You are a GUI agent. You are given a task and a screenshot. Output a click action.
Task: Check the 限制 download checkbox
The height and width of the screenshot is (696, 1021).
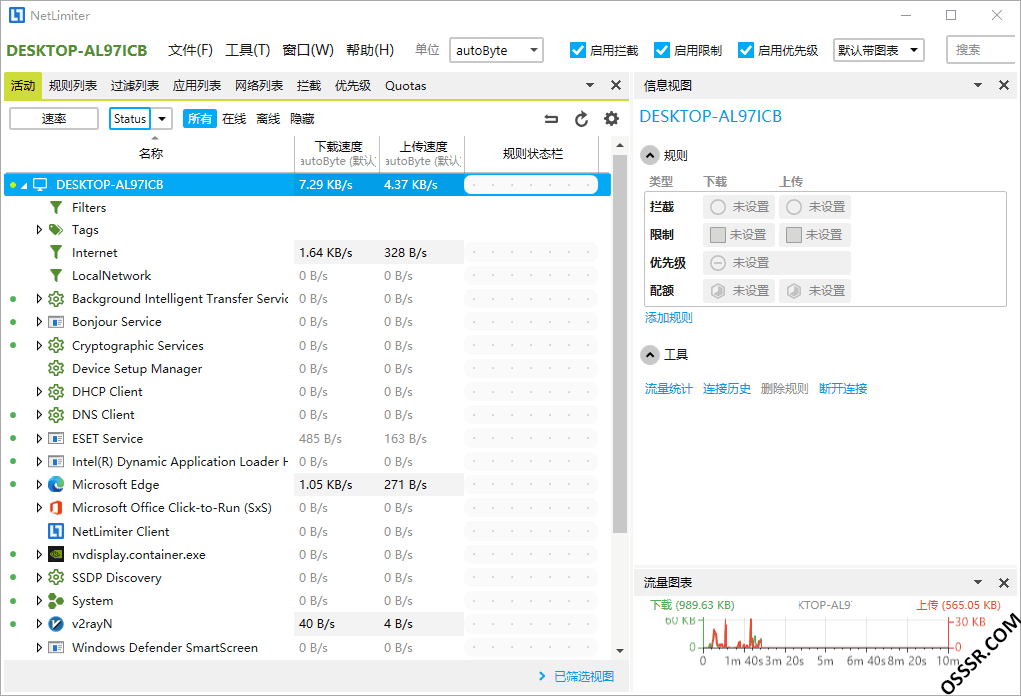click(x=718, y=235)
